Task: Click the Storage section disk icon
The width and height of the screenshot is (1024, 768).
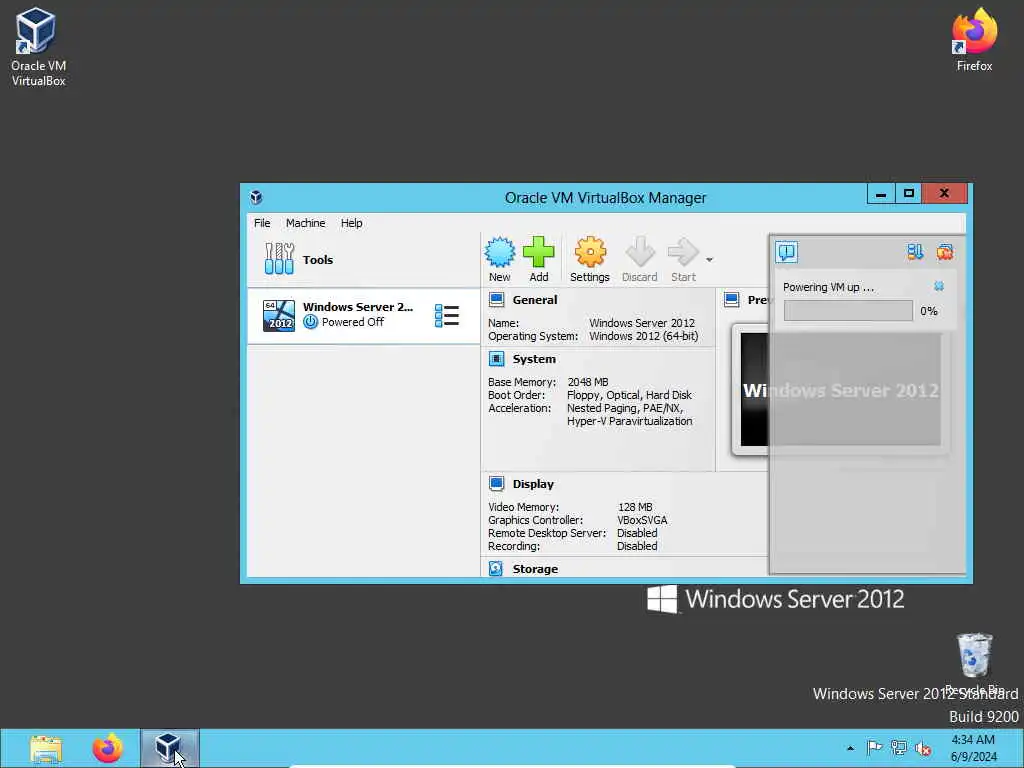Action: pyautogui.click(x=496, y=568)
